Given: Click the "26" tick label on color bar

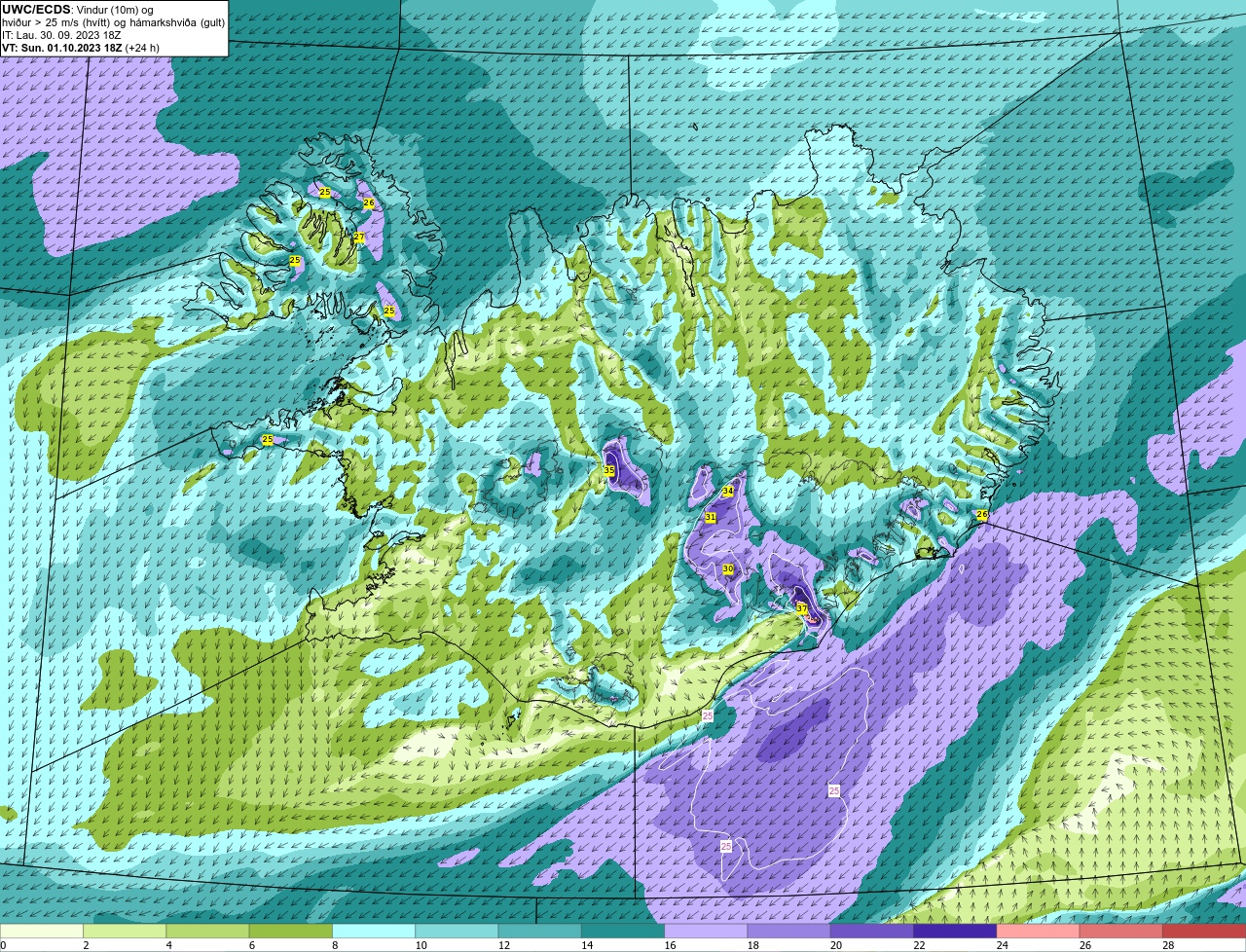Looking at the screenshot, I should (x=1085, y=945).
